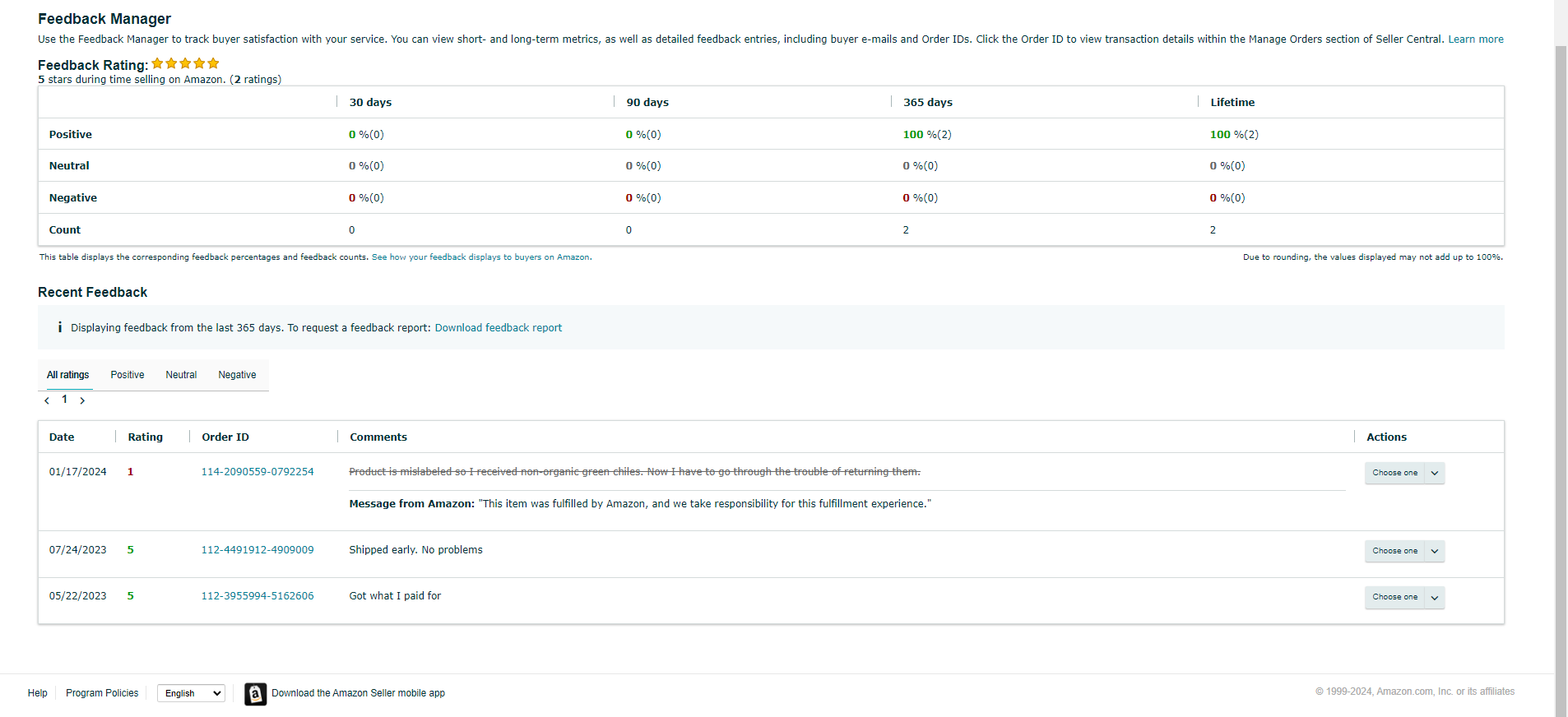Click the comment Shipped early. No problems
Screen dimensions: 1568x717
[416, 550]
